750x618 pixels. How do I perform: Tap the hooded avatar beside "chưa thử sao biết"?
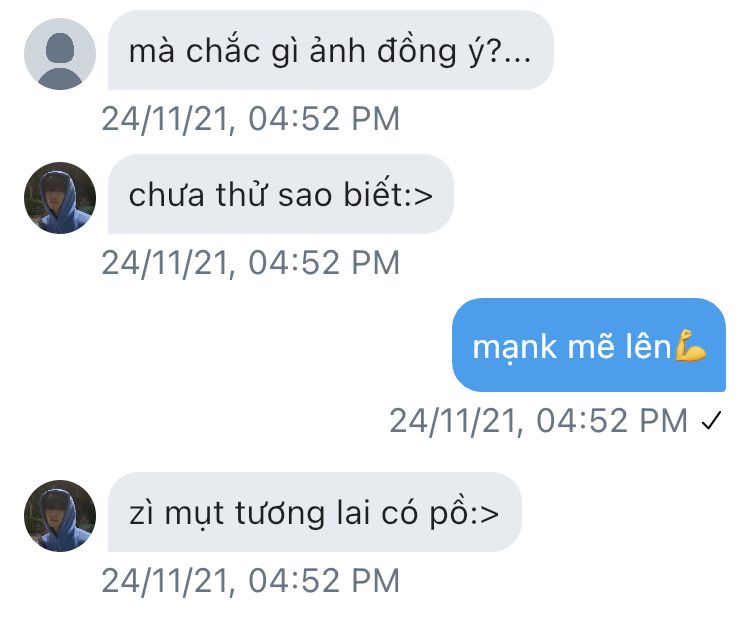pos(60,198)
